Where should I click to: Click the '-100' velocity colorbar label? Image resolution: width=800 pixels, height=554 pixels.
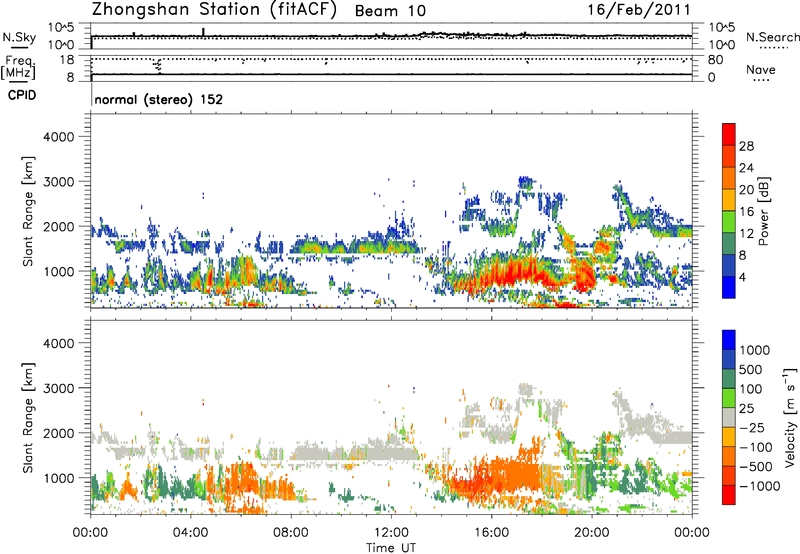pos(757,447)
